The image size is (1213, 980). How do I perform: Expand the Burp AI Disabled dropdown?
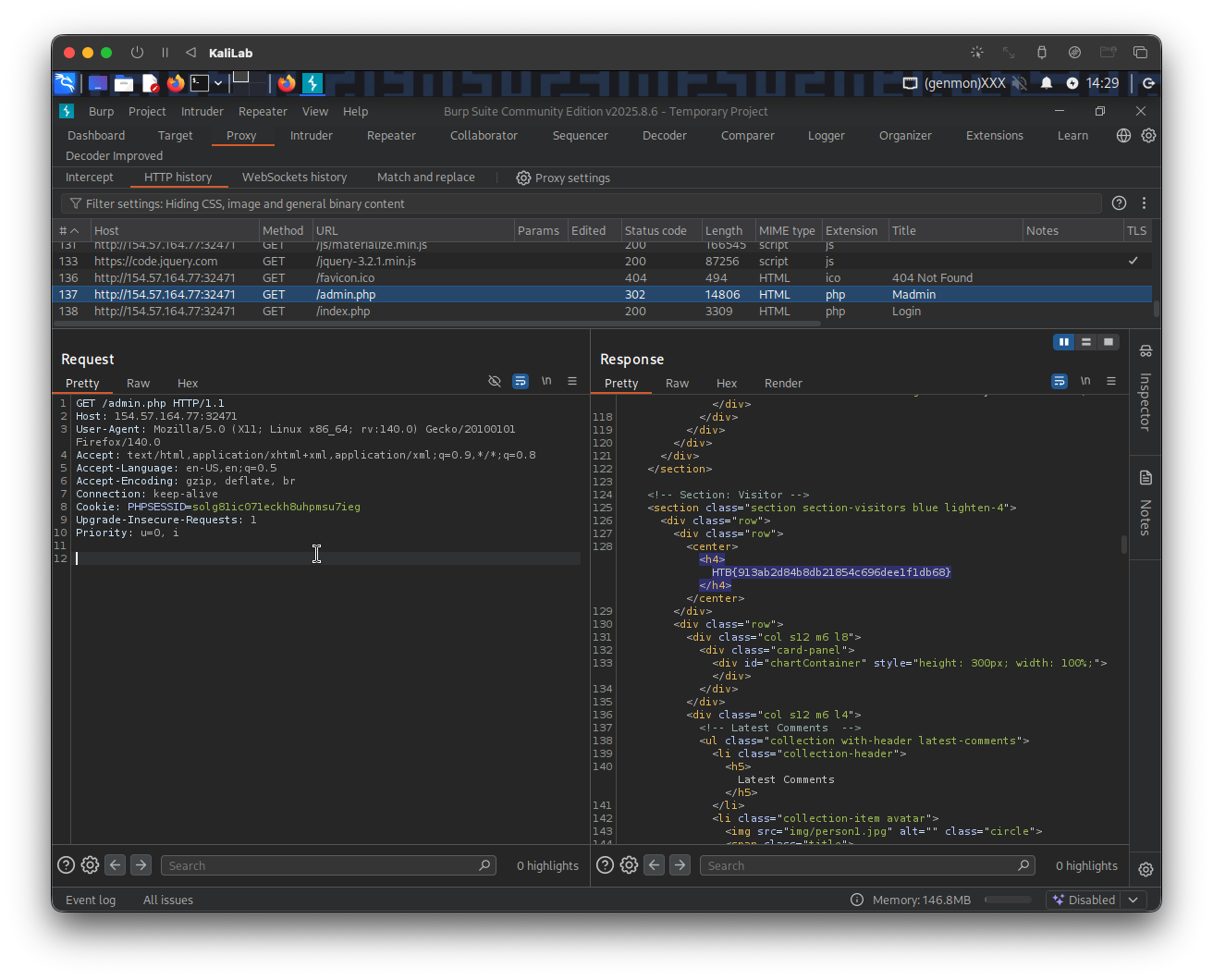pyautogui.click(x=1133, y=900)
